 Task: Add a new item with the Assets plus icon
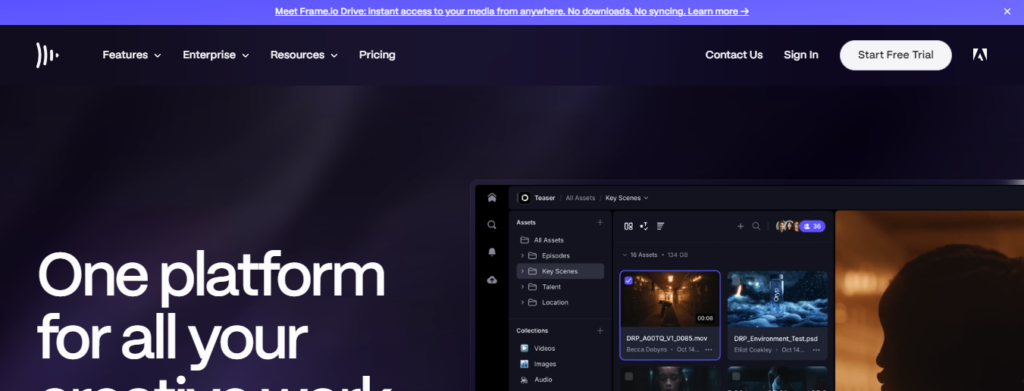600,223
